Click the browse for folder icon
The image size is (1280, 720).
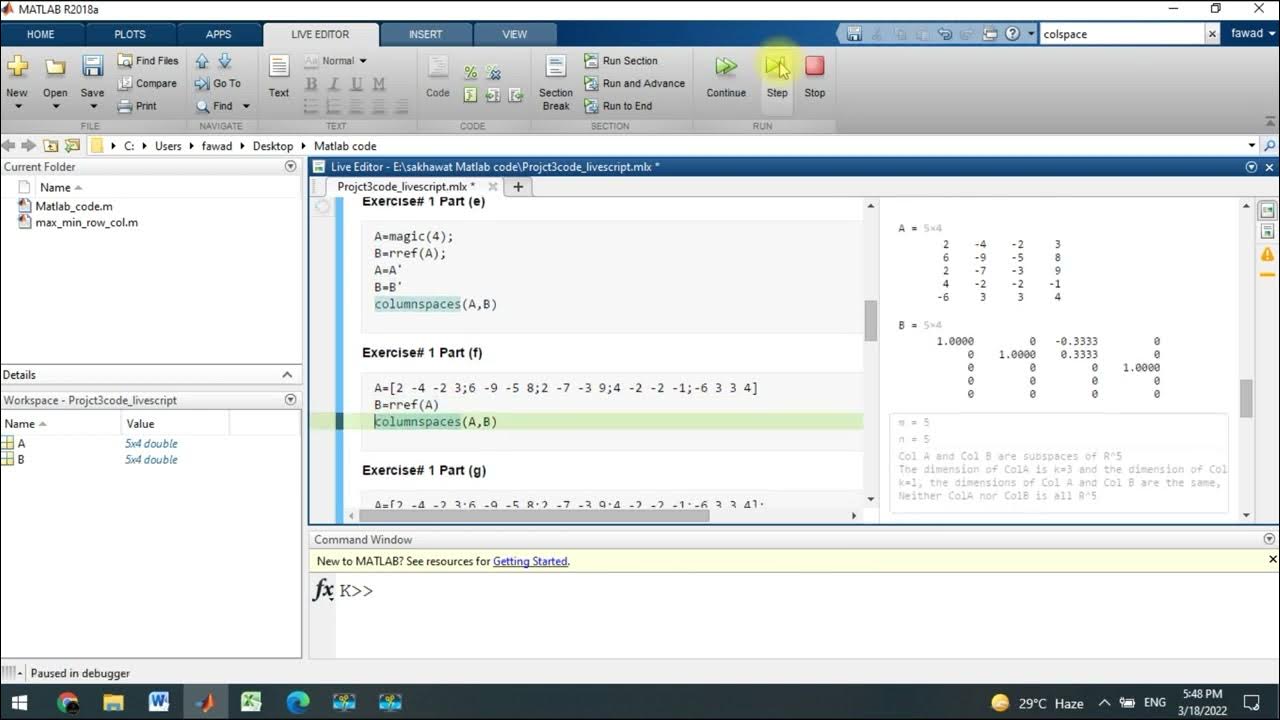tap(71, 146)
